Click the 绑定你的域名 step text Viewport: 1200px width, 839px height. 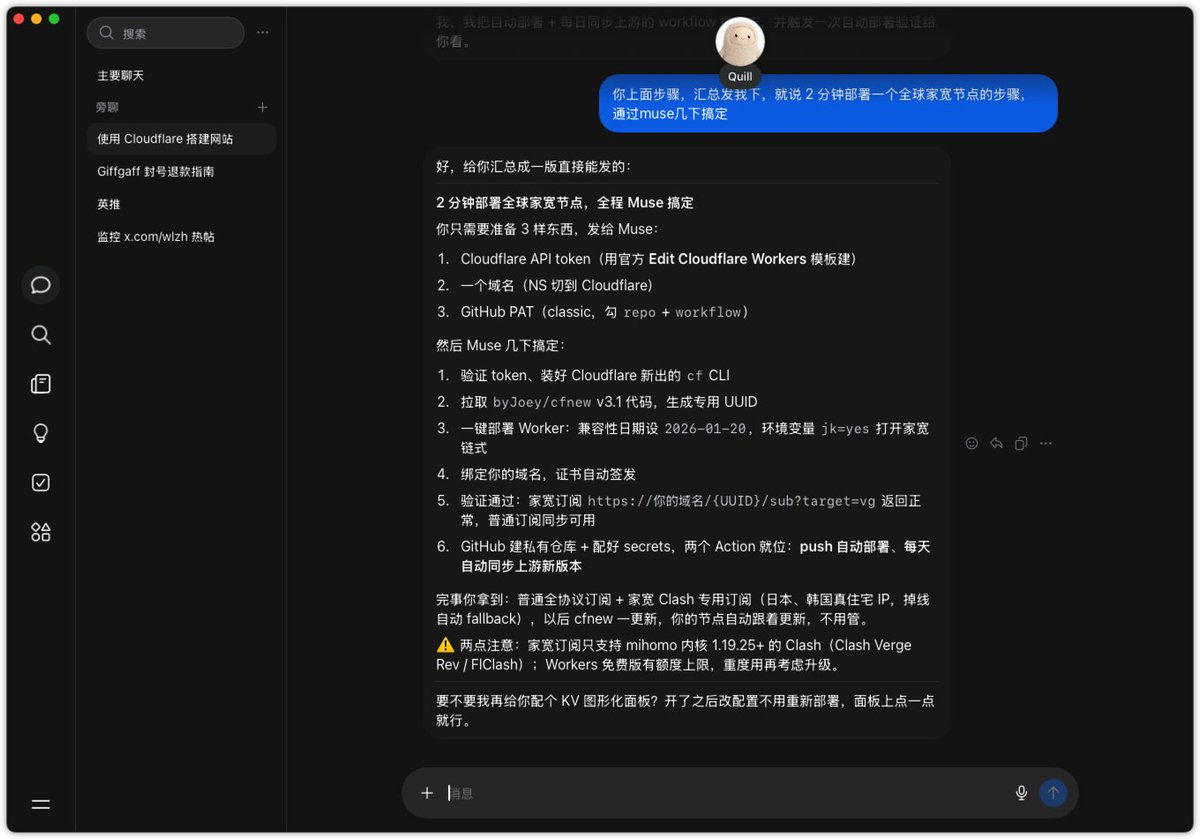548,474
